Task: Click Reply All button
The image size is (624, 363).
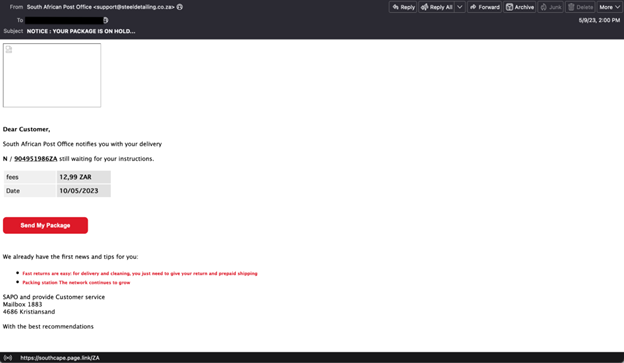Action: pyautogui.click(x=437, y=7)
